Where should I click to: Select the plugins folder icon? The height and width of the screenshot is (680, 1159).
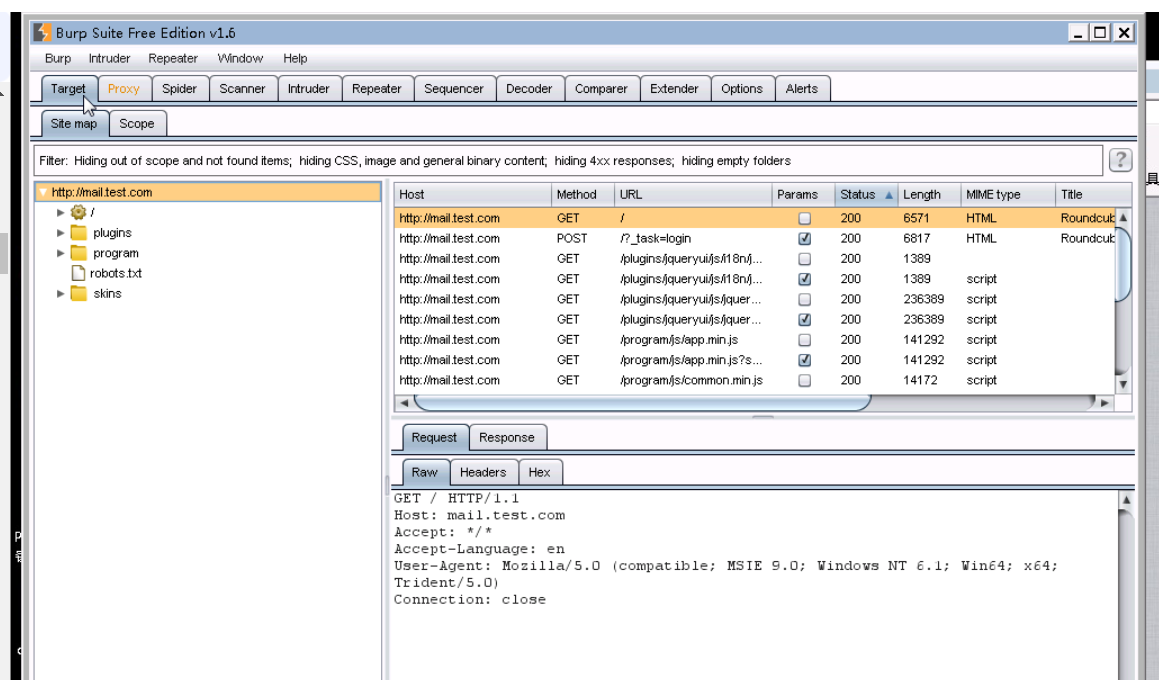coord(79,233)
